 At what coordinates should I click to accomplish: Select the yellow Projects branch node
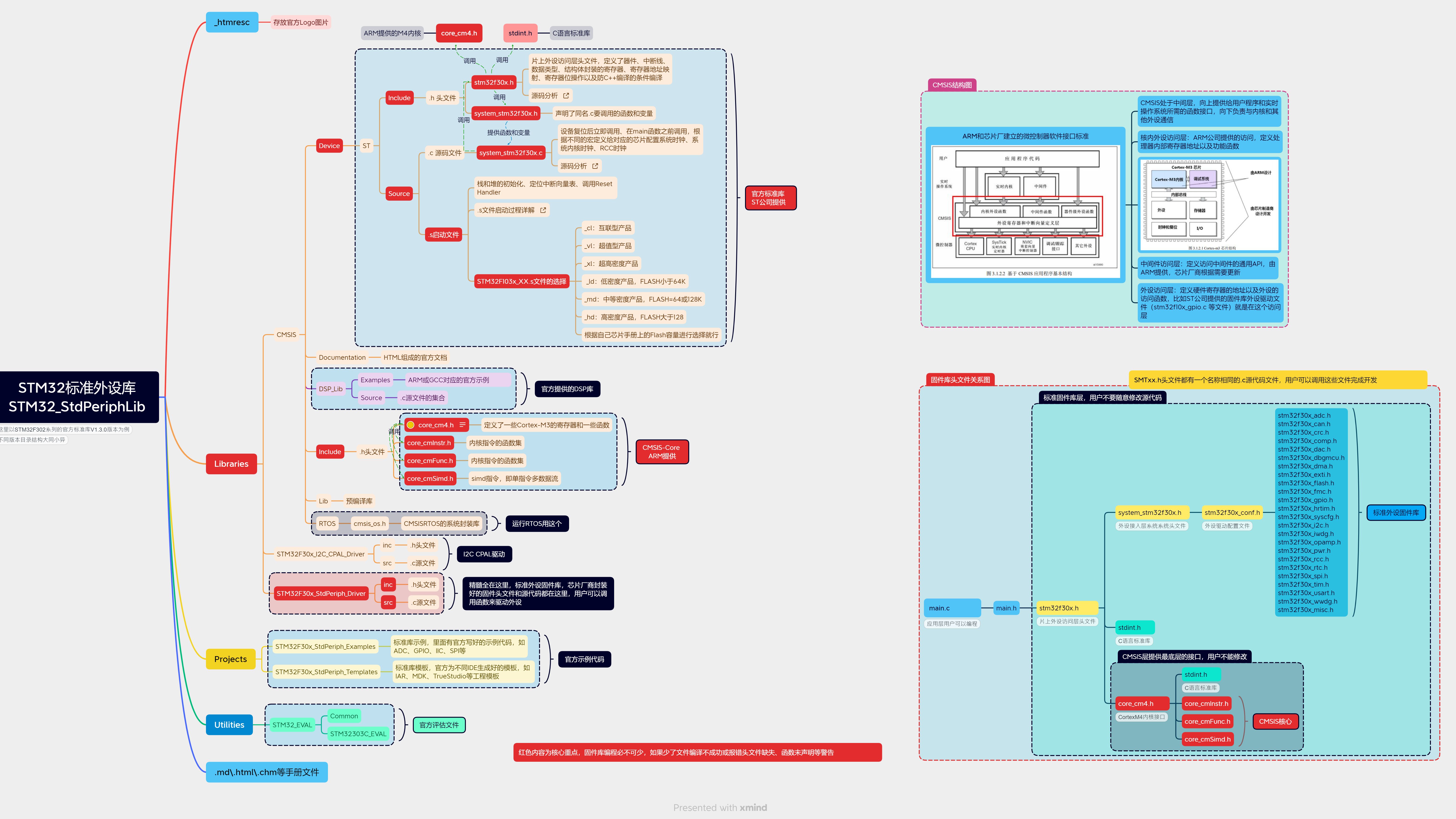231,659
